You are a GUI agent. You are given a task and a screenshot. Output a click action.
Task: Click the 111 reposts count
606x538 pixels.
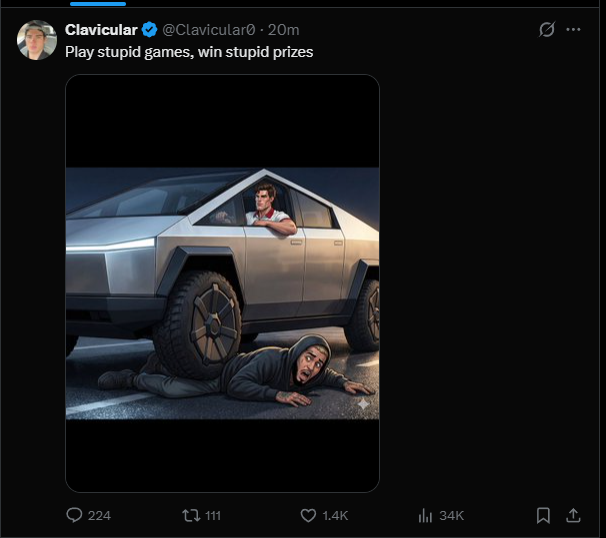tap(212, 515)
